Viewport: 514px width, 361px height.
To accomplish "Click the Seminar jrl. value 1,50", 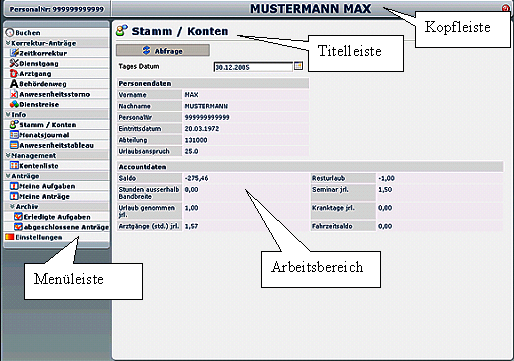I will [385, 190].
